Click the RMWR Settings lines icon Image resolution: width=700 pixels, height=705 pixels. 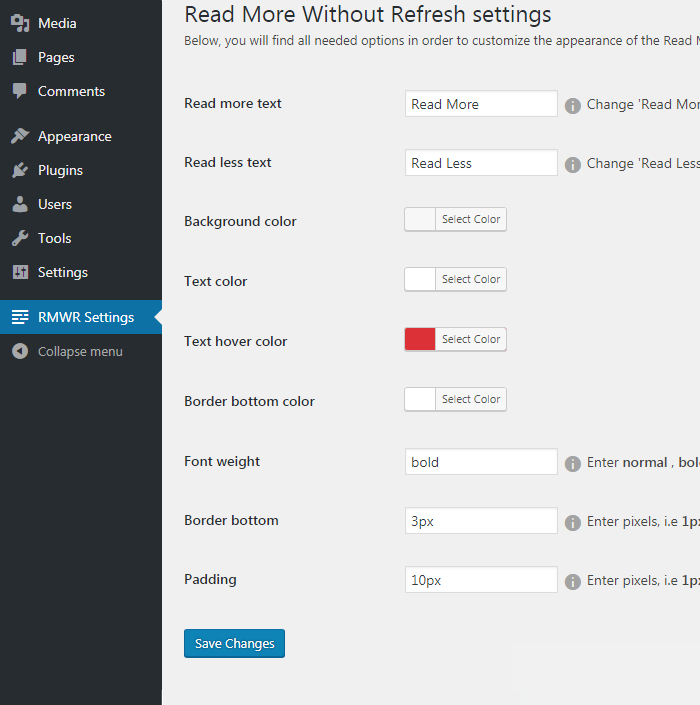20,317
